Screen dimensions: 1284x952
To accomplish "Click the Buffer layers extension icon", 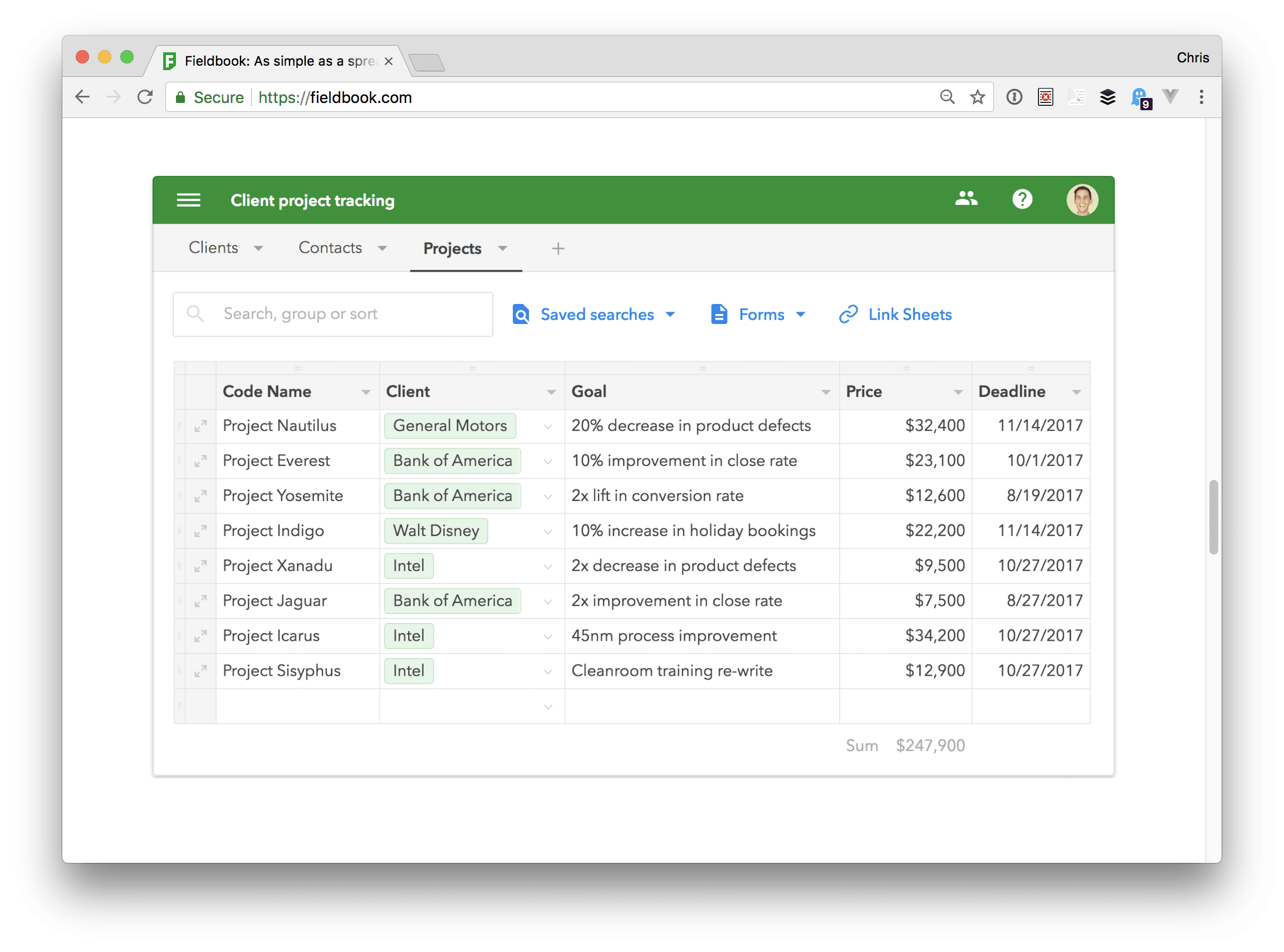I will pyautogui.click(x=1107, y=97).
